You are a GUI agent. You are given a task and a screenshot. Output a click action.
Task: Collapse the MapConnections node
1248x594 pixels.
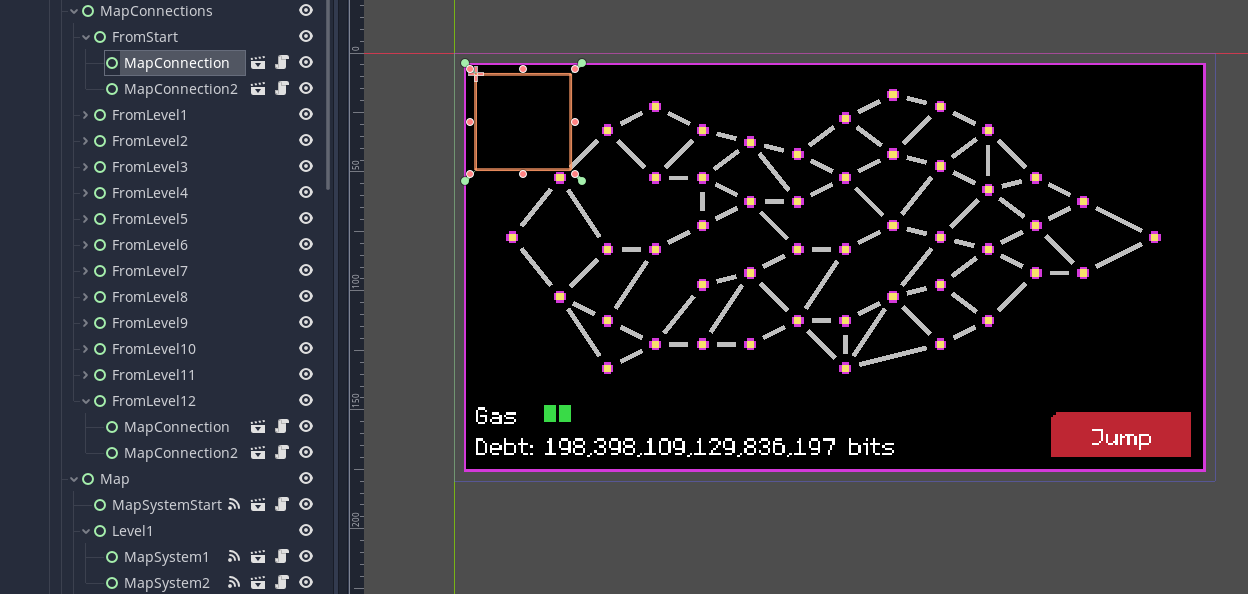coord(74,11)
